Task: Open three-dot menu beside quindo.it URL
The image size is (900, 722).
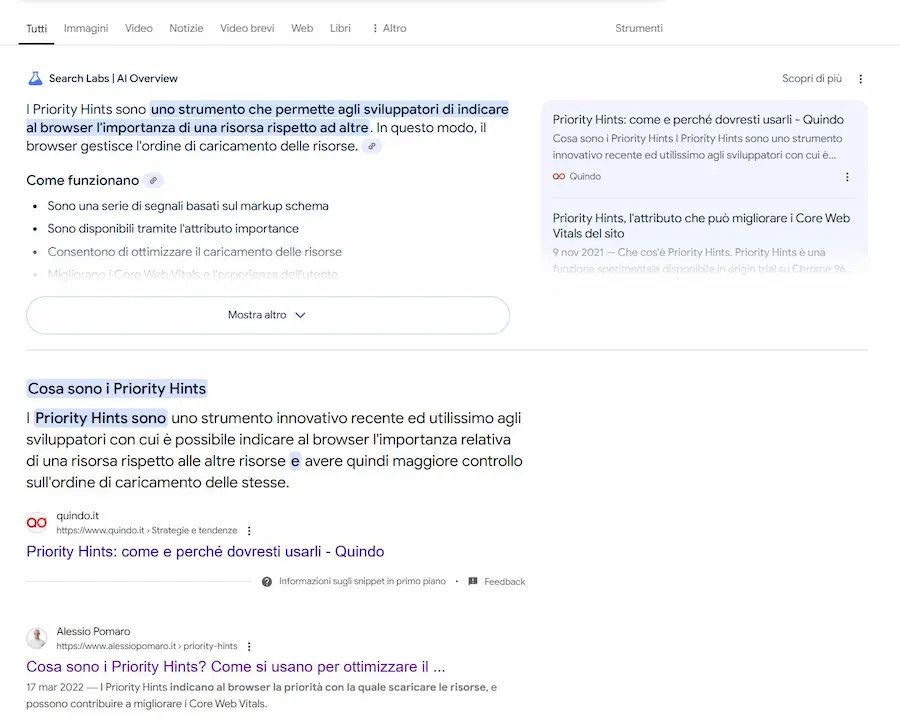Action: click(249, 530)
